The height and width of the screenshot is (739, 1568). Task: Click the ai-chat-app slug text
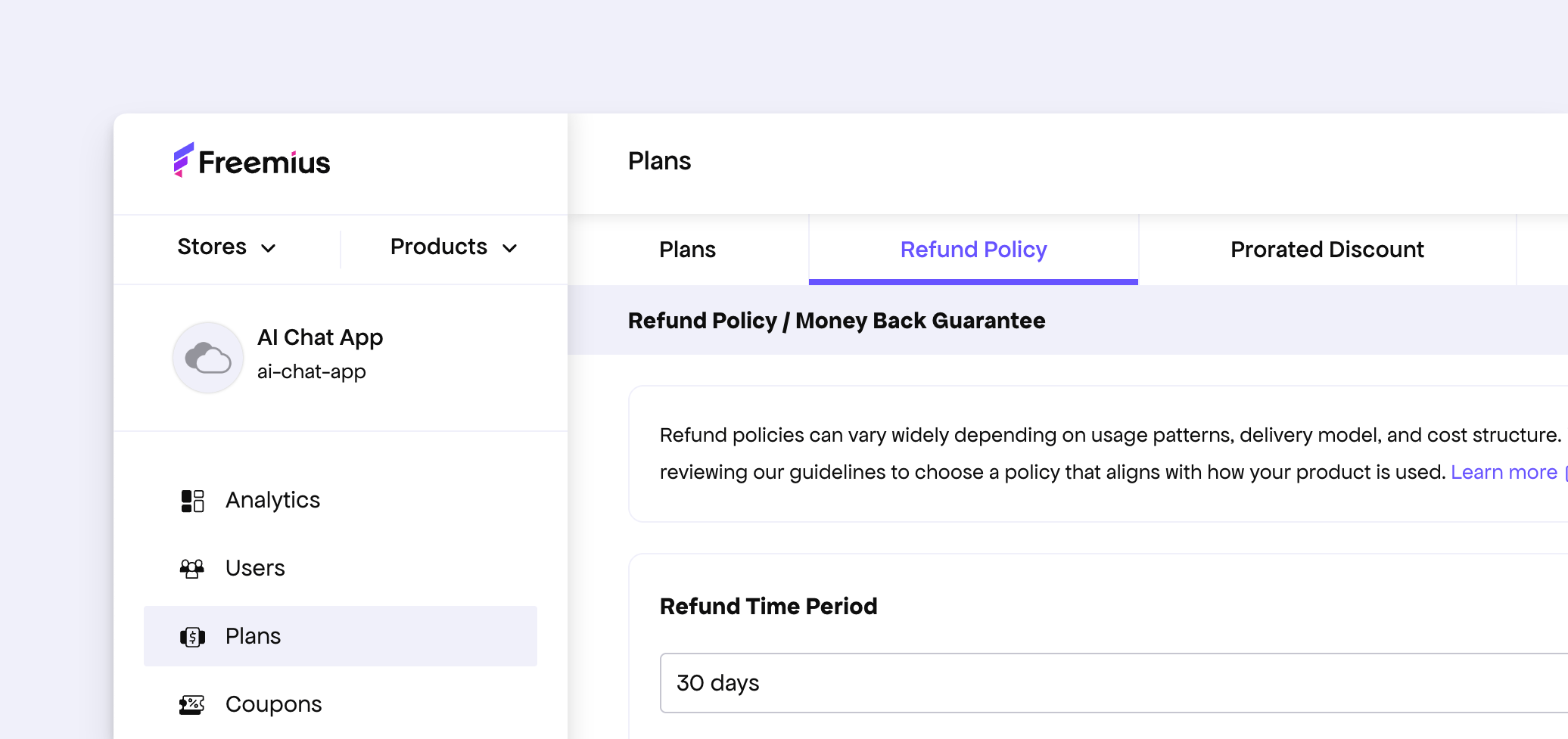click(x=312, y=371)
